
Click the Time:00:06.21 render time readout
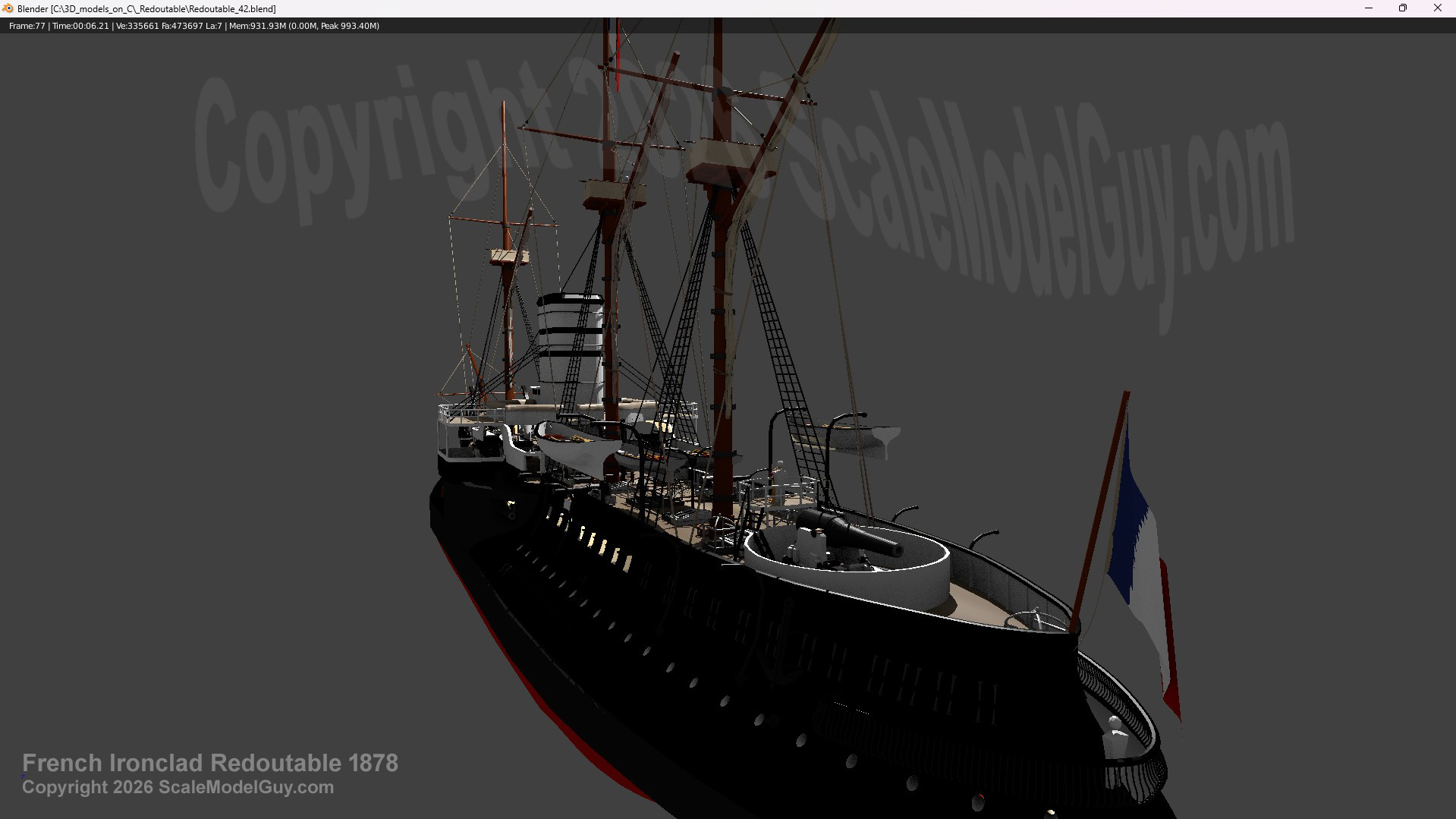(x=80, y=26)
